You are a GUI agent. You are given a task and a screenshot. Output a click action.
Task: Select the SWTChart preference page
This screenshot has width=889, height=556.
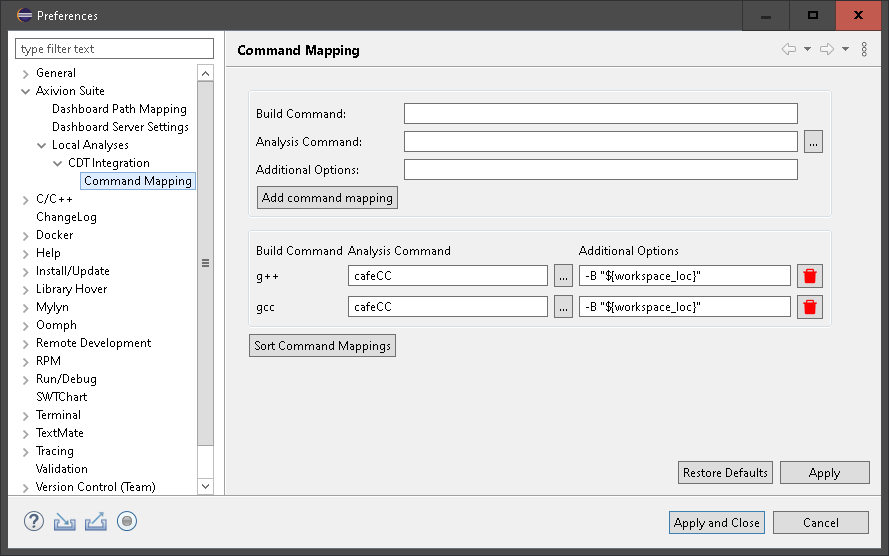[61, 397]
